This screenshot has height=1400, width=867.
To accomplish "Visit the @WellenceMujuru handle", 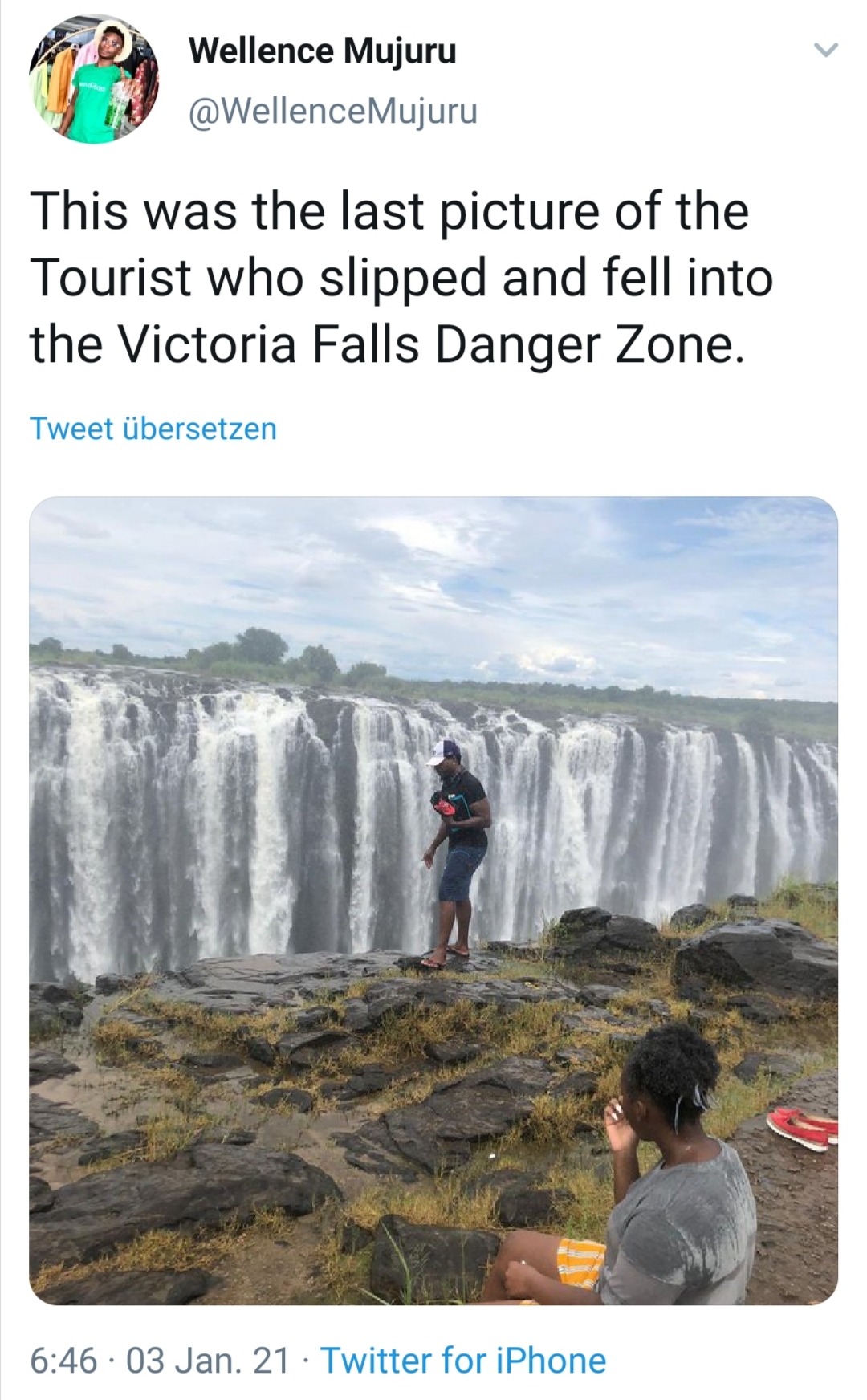I will (333, 111).
